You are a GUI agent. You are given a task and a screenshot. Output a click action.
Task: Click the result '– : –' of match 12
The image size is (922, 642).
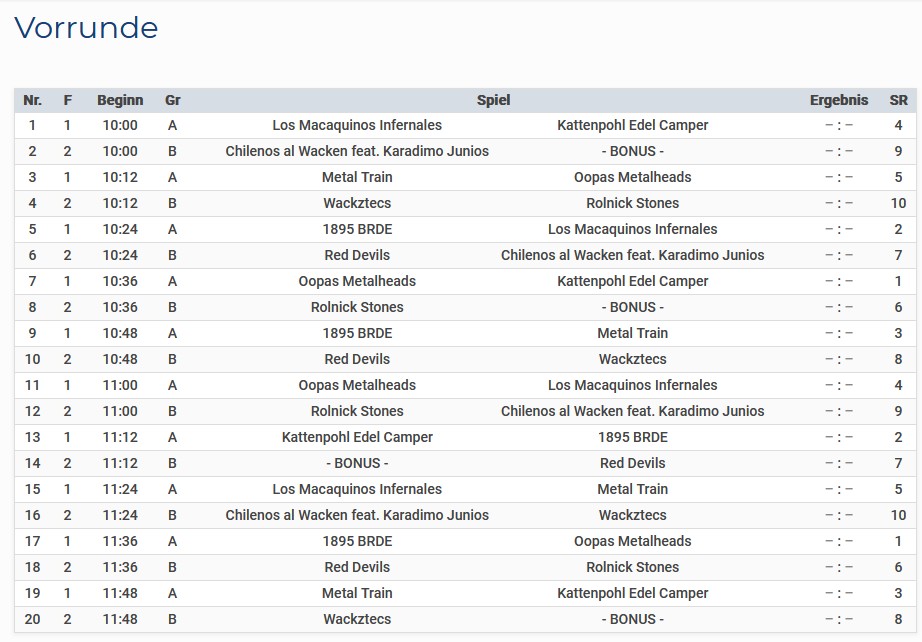839,411
